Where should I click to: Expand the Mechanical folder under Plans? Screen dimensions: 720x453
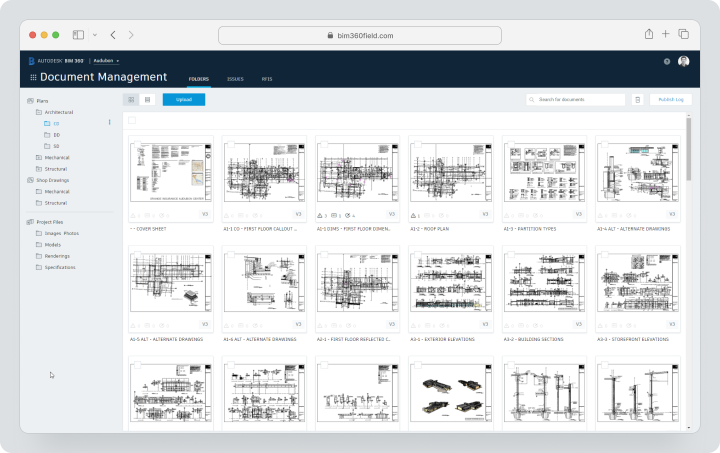(39, 157)
